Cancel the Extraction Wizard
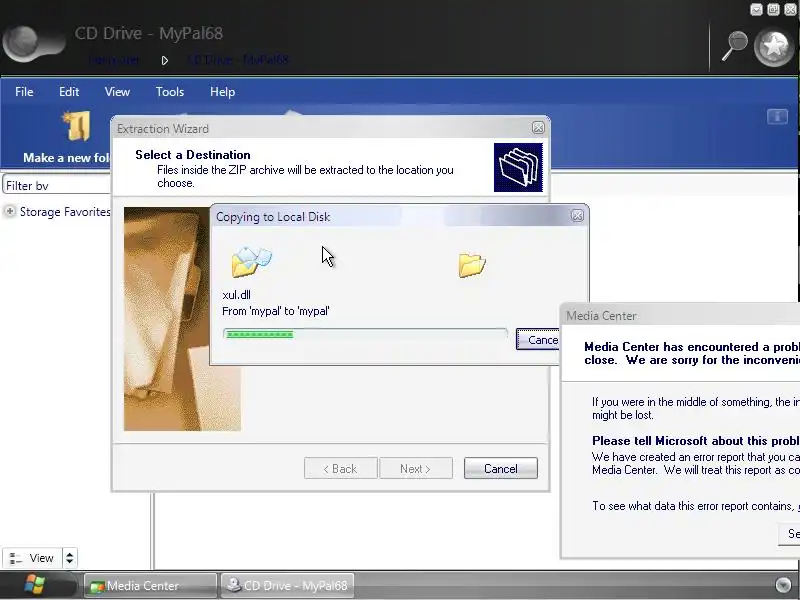This screenshot has height=600, width=800. 501,468
